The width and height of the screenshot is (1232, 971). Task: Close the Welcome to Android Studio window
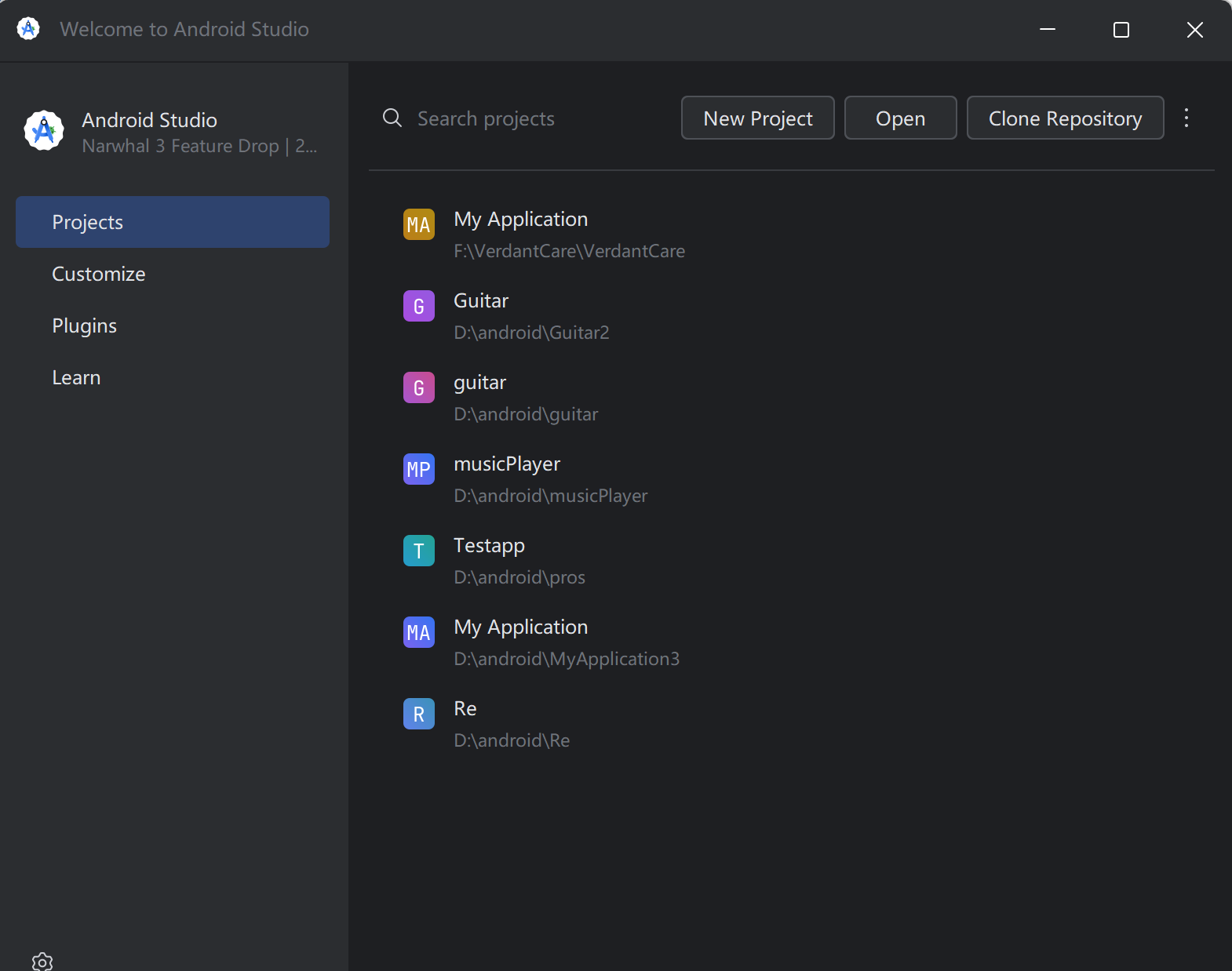point(1195,30)
